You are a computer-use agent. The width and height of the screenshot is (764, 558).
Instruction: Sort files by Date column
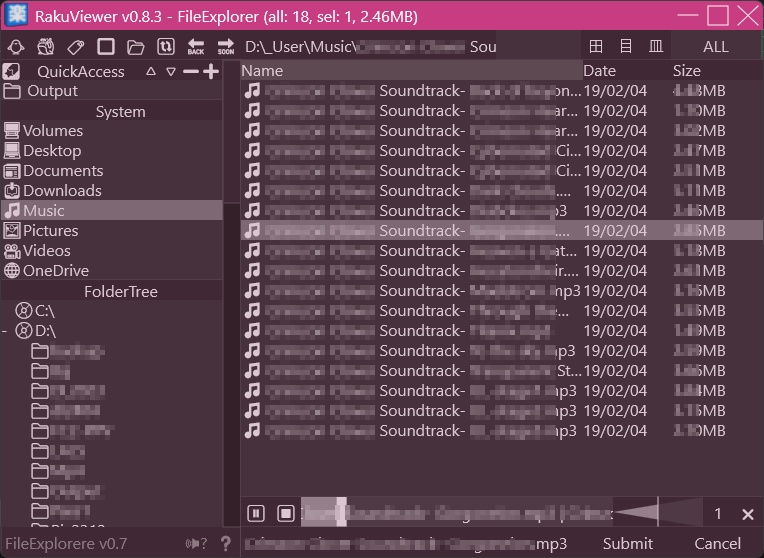tap(627, 71)
